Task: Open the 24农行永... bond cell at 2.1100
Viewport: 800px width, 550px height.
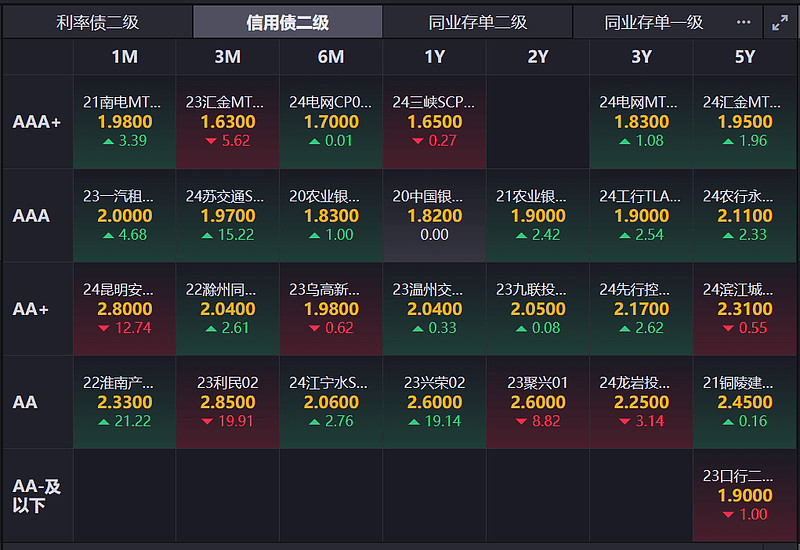Action: [745, 216]
